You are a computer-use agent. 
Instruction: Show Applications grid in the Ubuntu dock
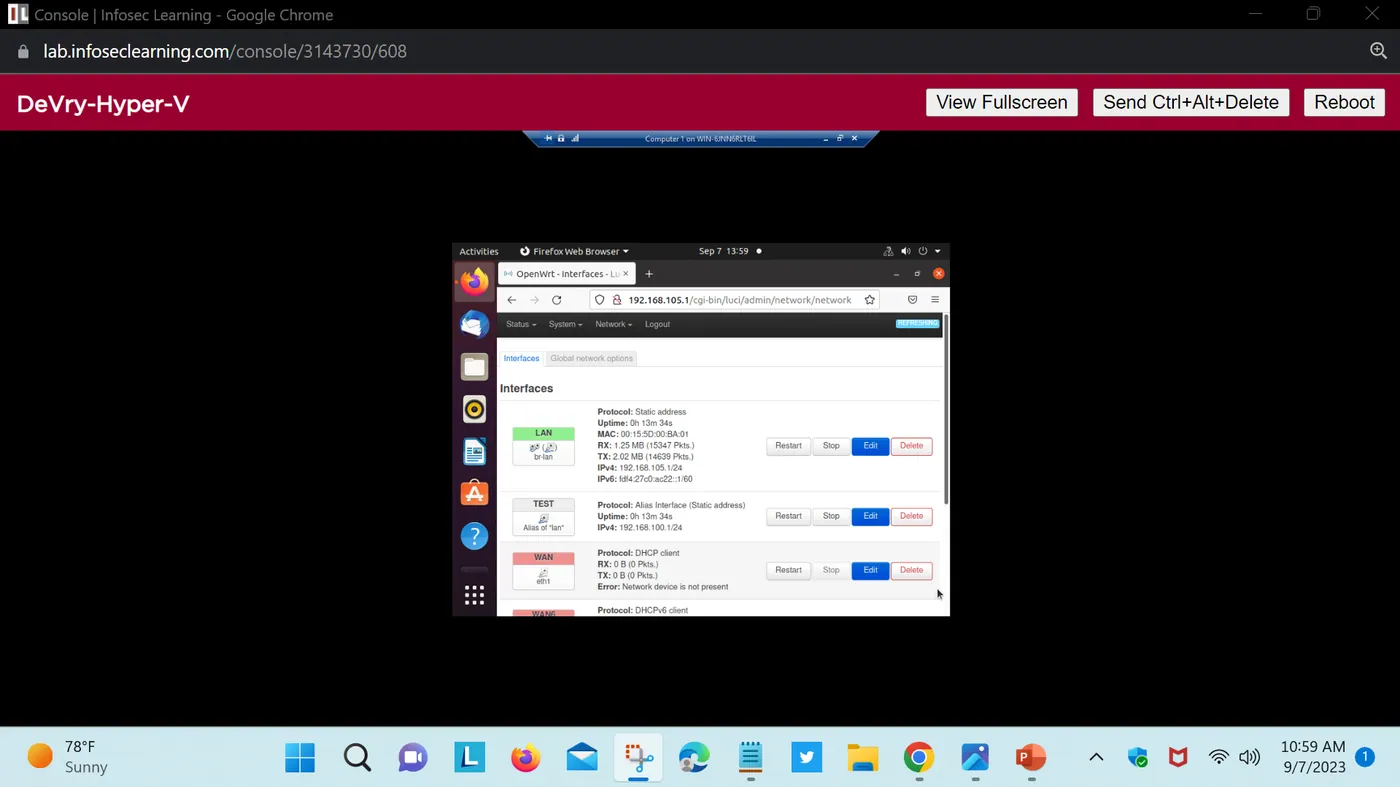click(474, 595)
